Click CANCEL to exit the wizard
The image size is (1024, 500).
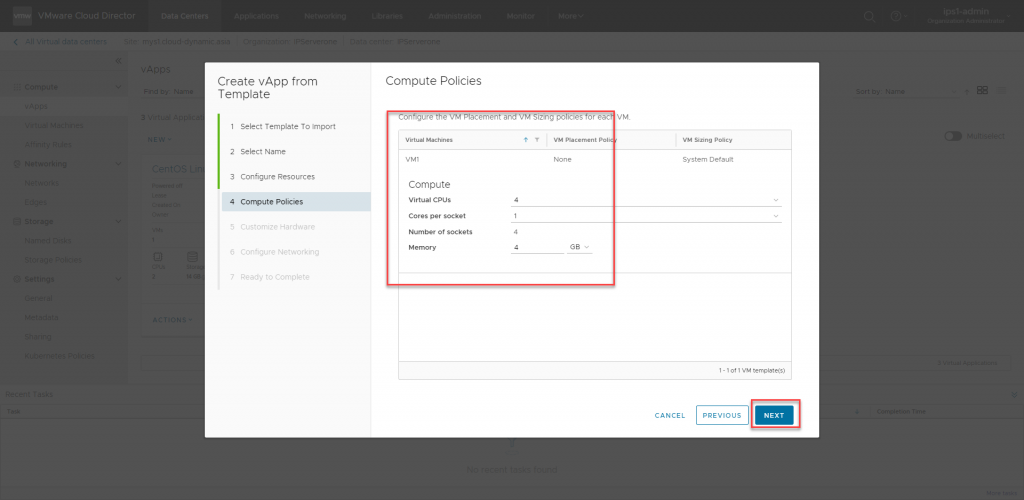(x=670, y=415)
